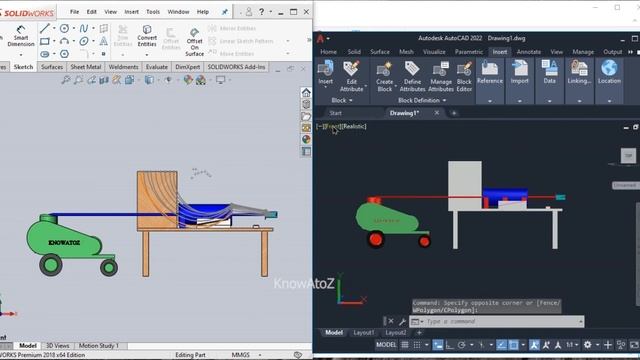640x360 pixels.
Task: Toggle AutoCAD polar tracking
Action: pyautogui.click(x=462, y=345)
